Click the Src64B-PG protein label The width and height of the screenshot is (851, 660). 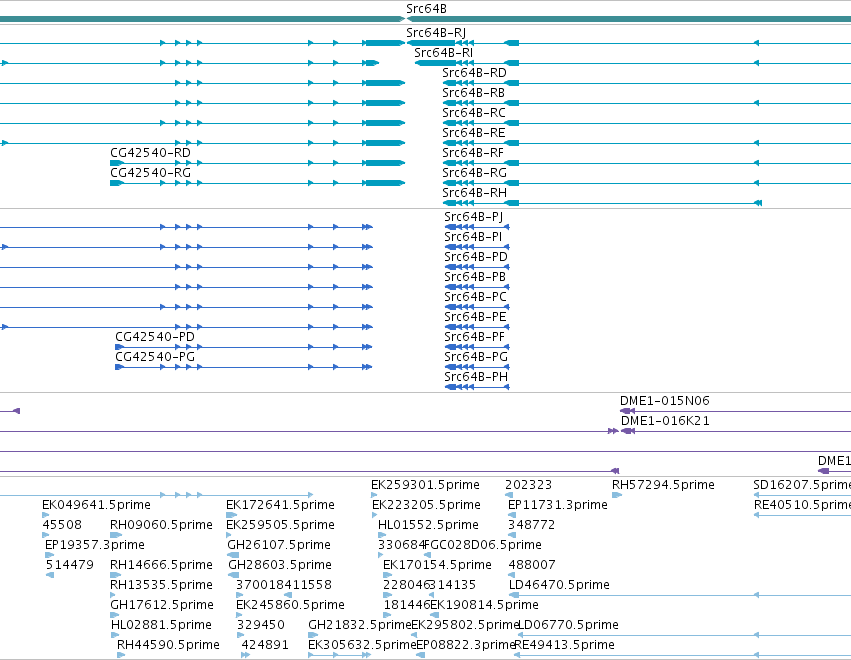(x=476, y=358)
